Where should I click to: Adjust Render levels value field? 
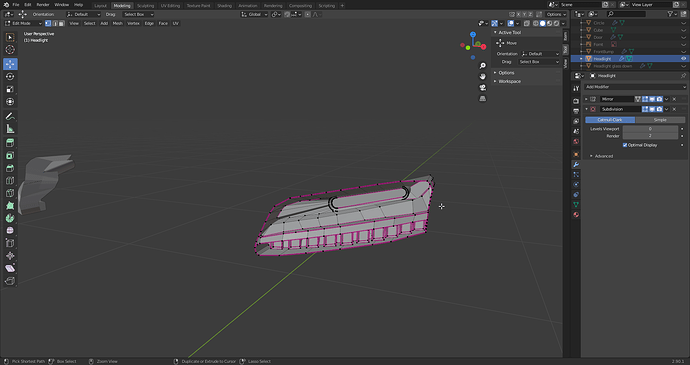coord(650,136)
